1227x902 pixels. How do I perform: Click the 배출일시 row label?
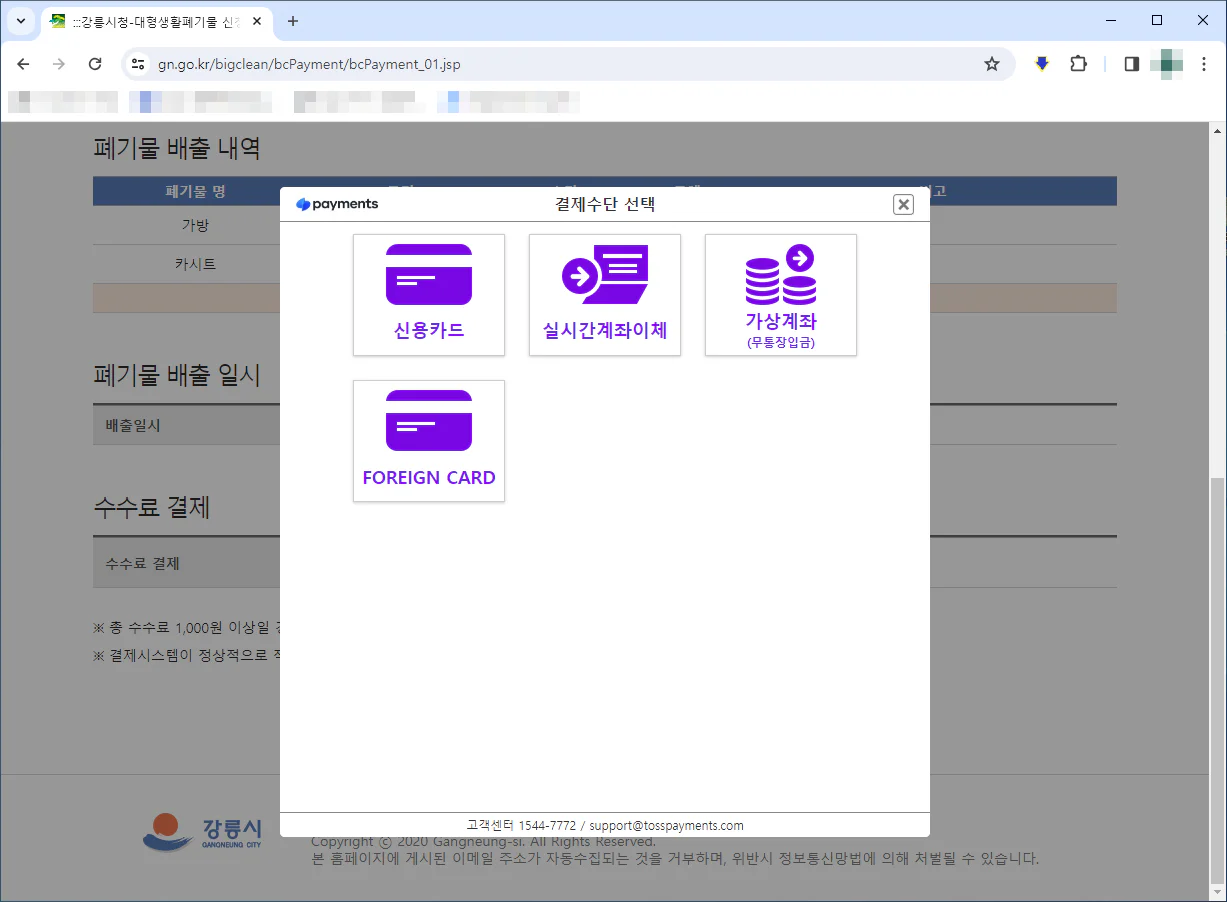pyautogui.click(x=133, y=425)
